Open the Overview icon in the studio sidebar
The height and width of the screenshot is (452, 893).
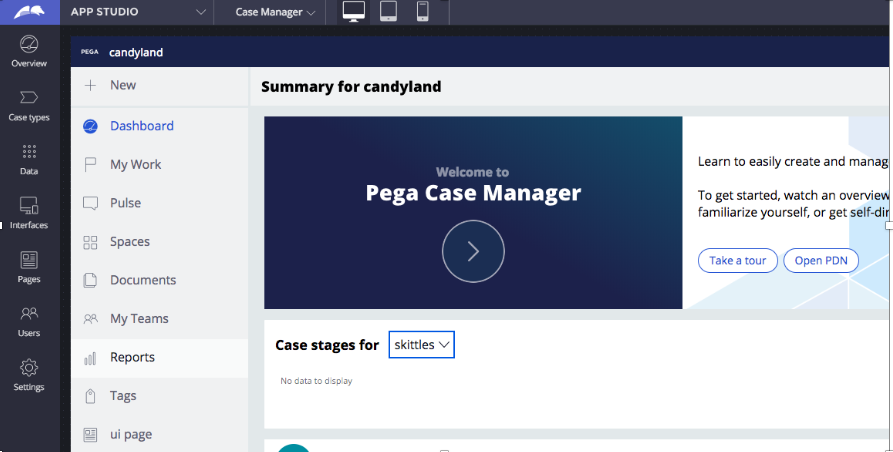point(29,44)
